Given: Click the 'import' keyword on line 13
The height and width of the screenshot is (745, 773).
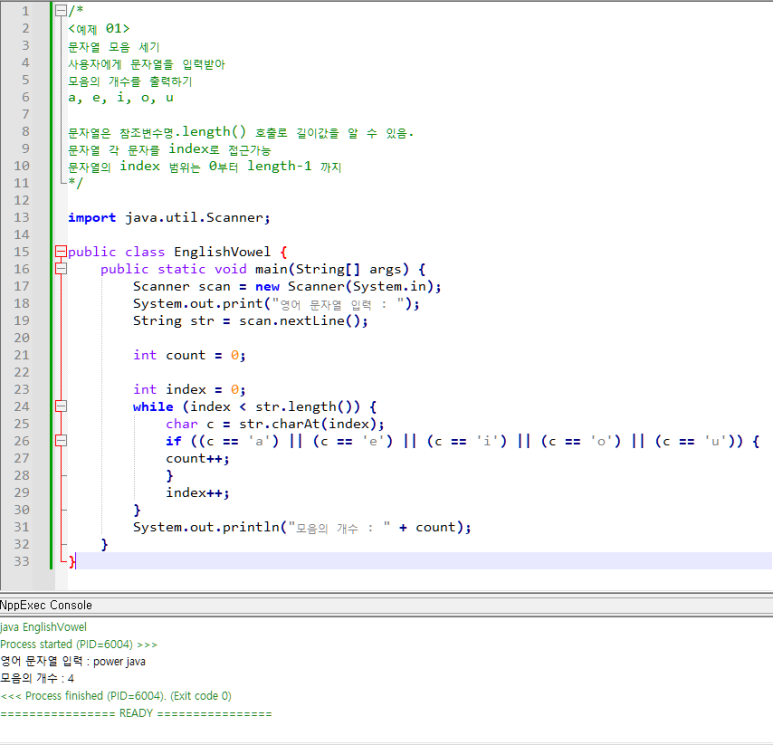Looking at the screenshot, I should (92, 217).
